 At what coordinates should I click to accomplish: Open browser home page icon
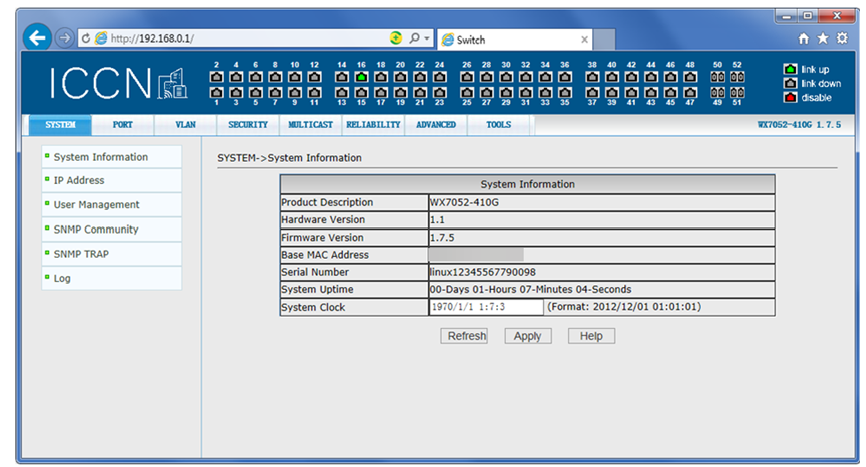(x=805, y=38)
